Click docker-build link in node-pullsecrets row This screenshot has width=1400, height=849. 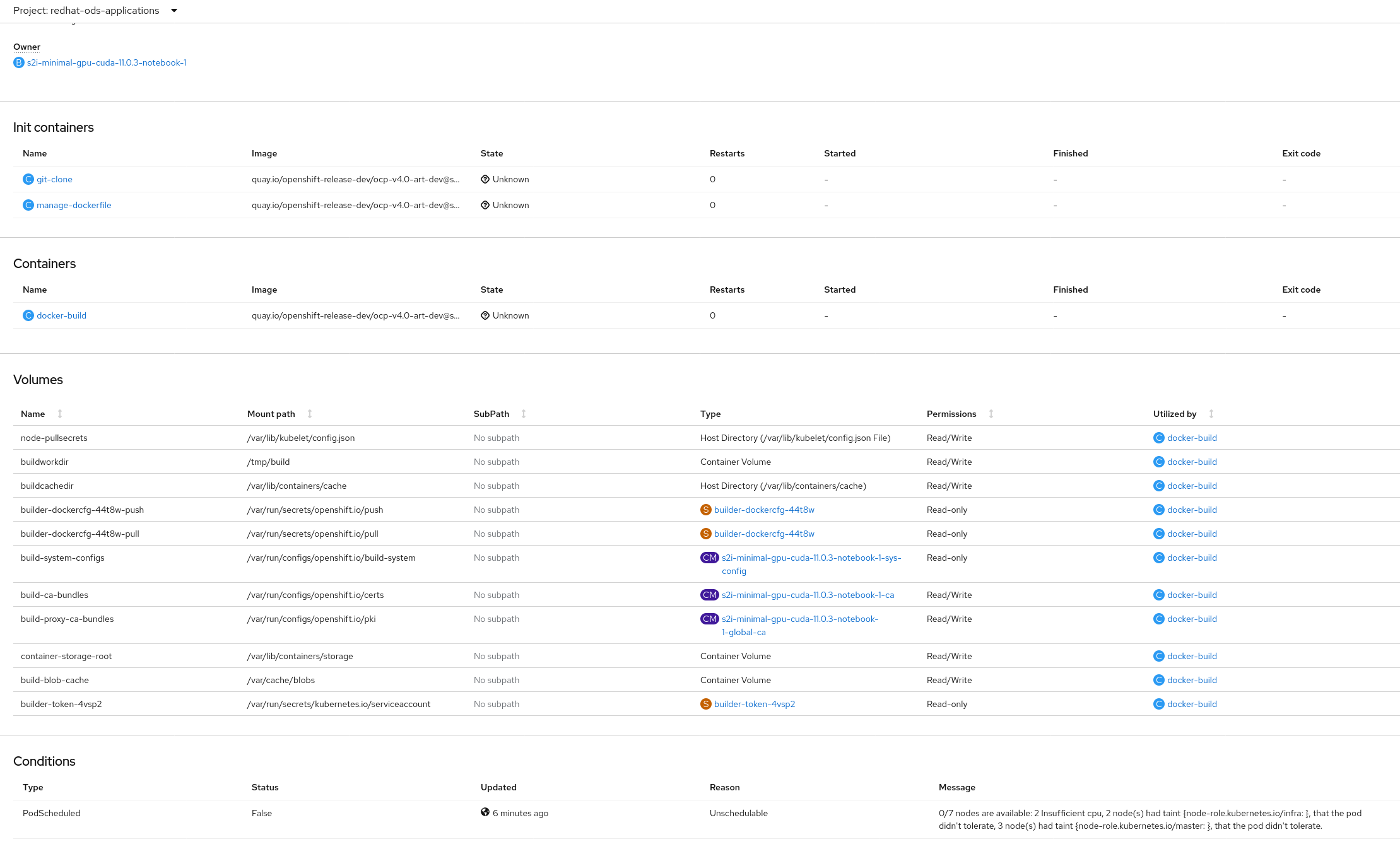[x=1192, y=438]
